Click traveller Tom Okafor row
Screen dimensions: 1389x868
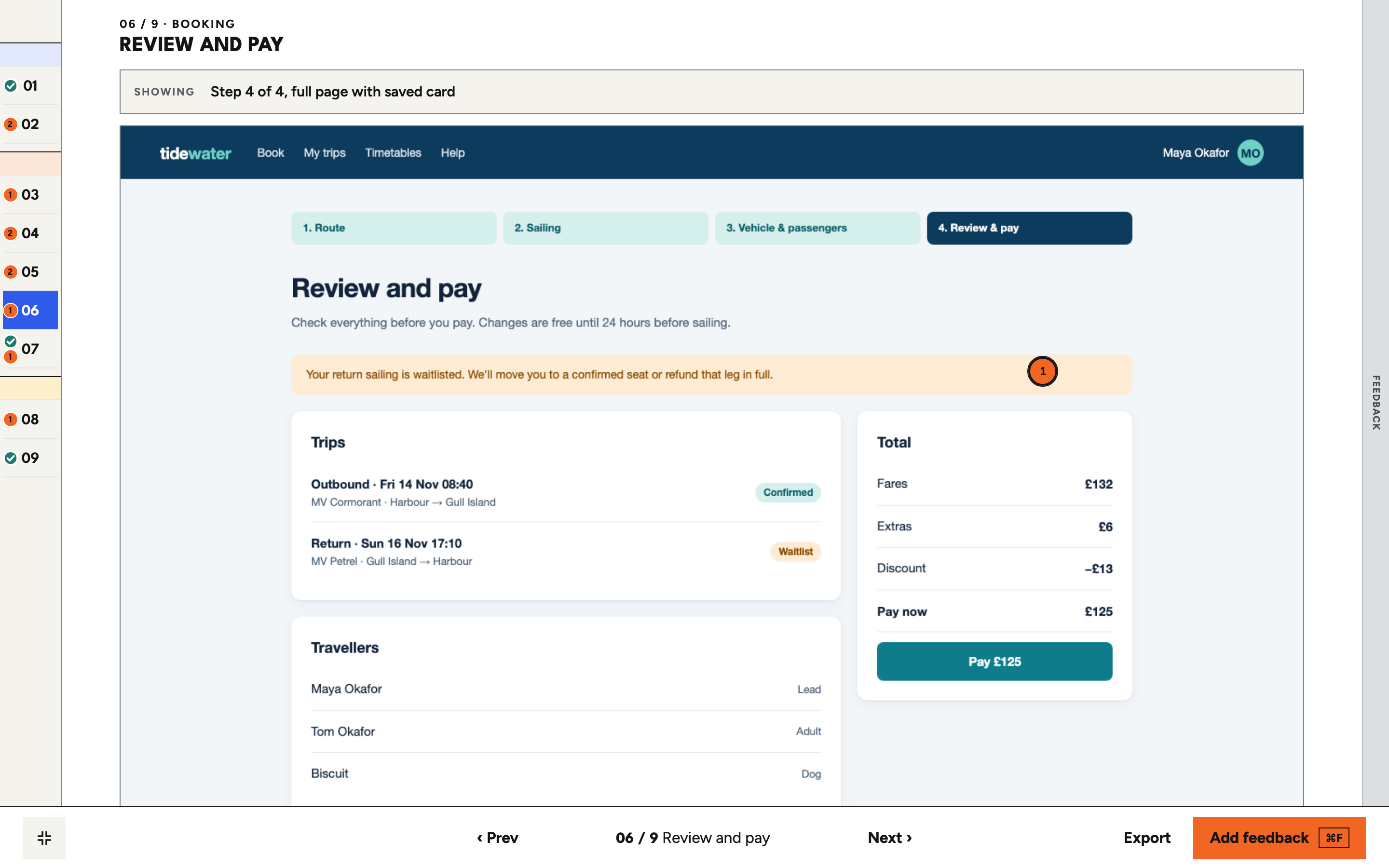pos(565,732)
